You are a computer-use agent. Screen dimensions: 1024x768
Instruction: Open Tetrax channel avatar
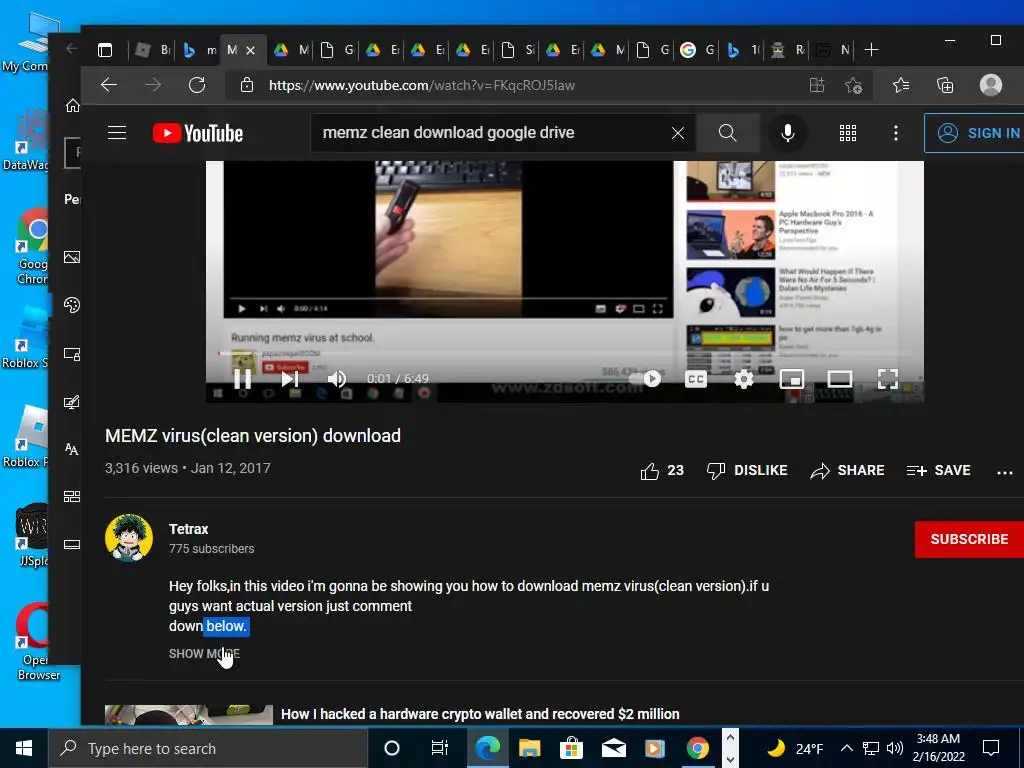129,538
